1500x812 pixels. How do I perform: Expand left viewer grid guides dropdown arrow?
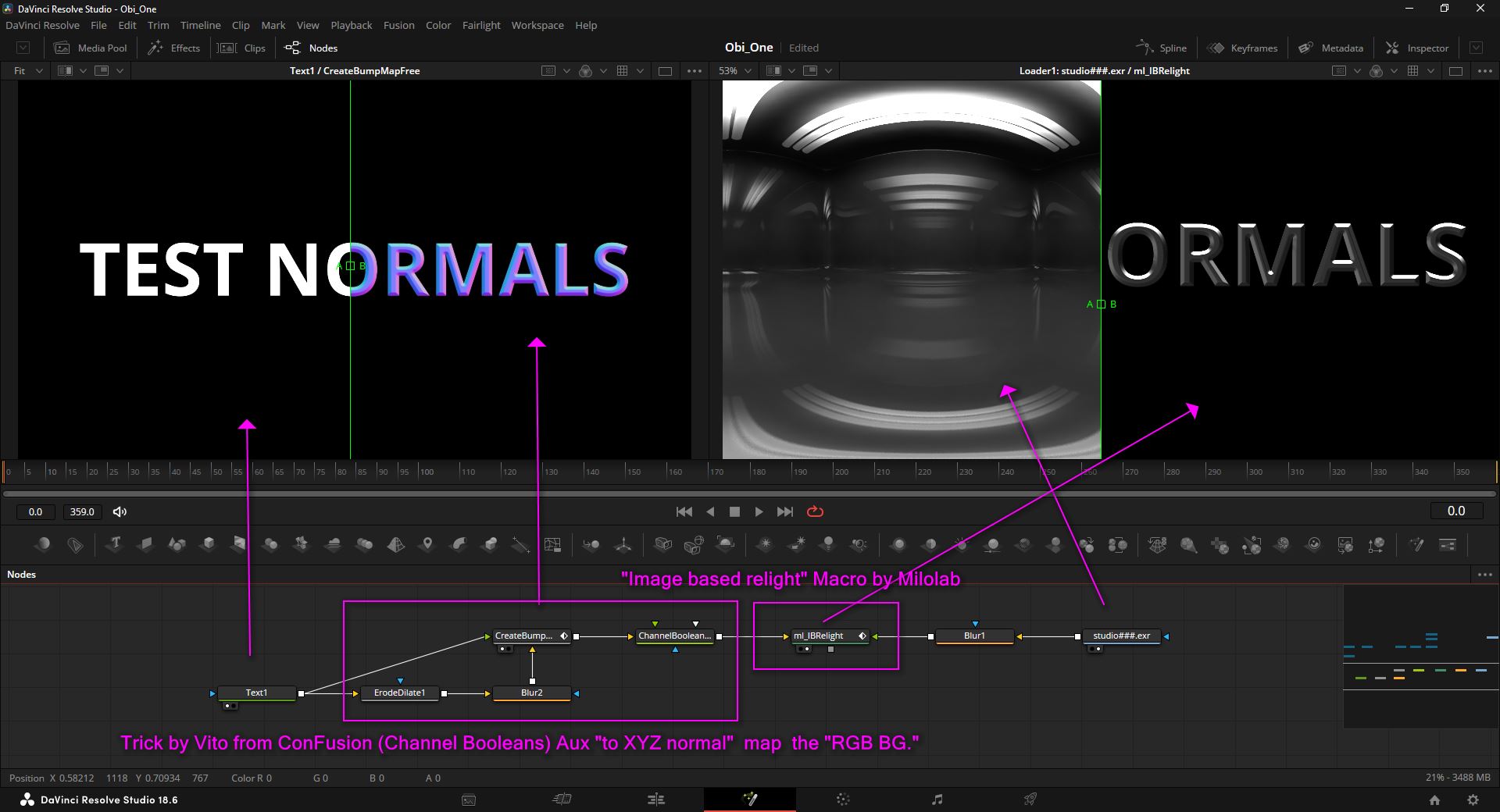[x=640, y=70]
